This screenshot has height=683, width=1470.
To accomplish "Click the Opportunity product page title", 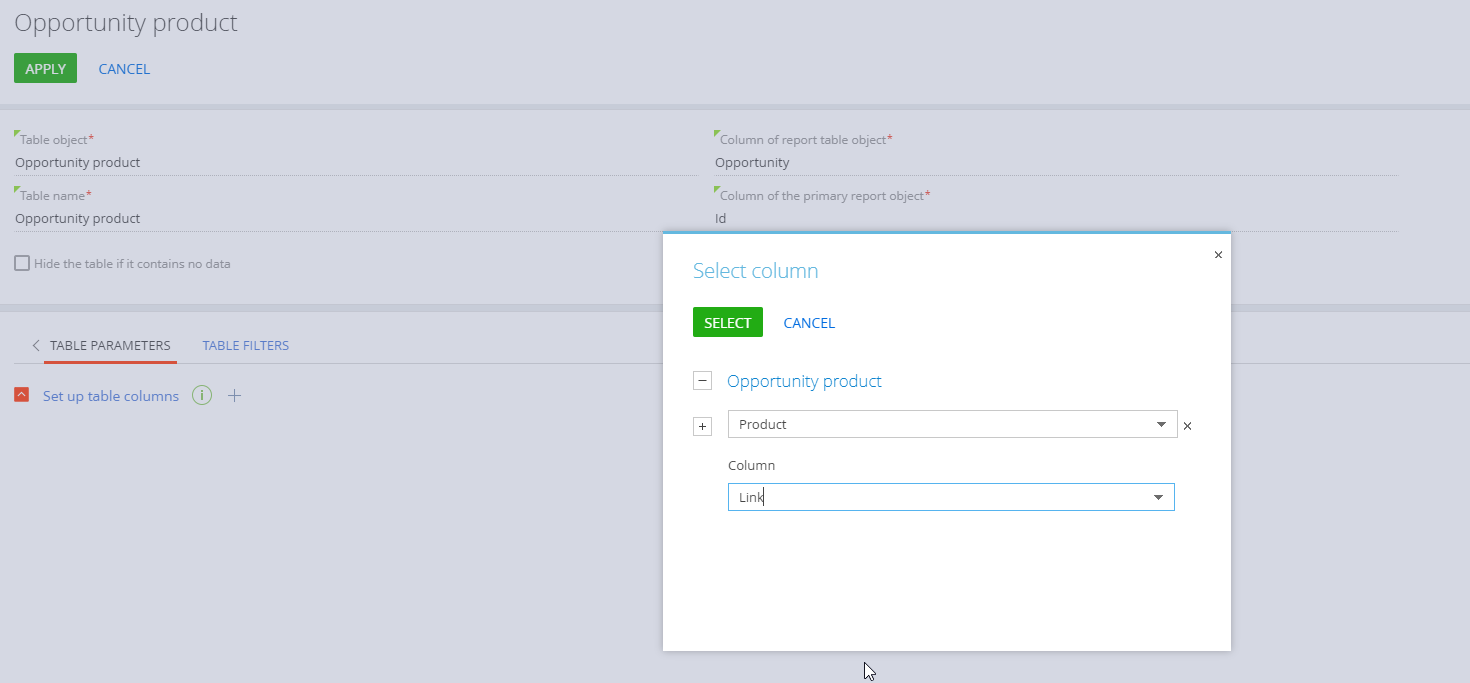I will click(126, 22).
